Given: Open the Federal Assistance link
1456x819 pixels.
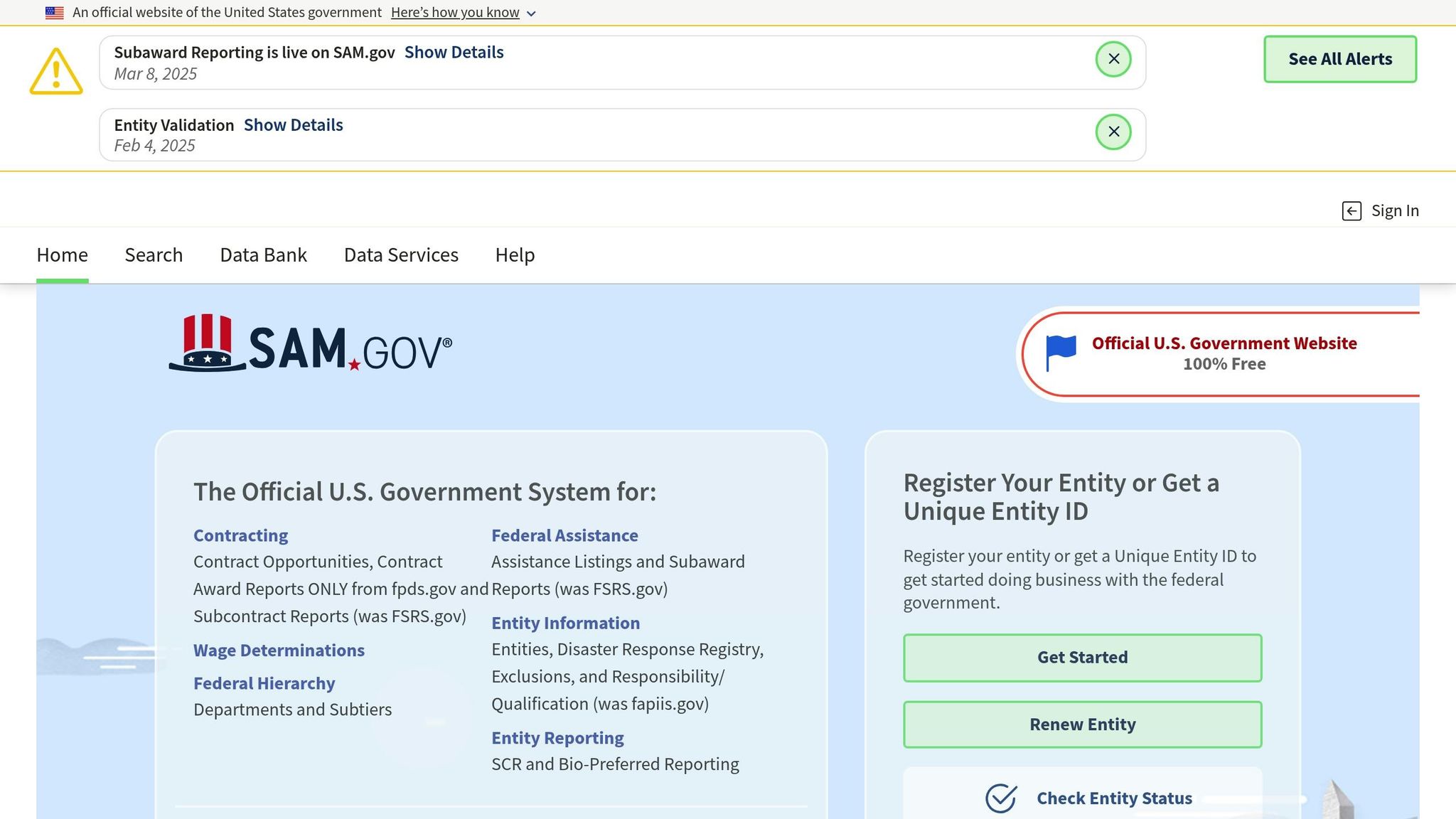Looking at the screenshot, I should 564,536.
